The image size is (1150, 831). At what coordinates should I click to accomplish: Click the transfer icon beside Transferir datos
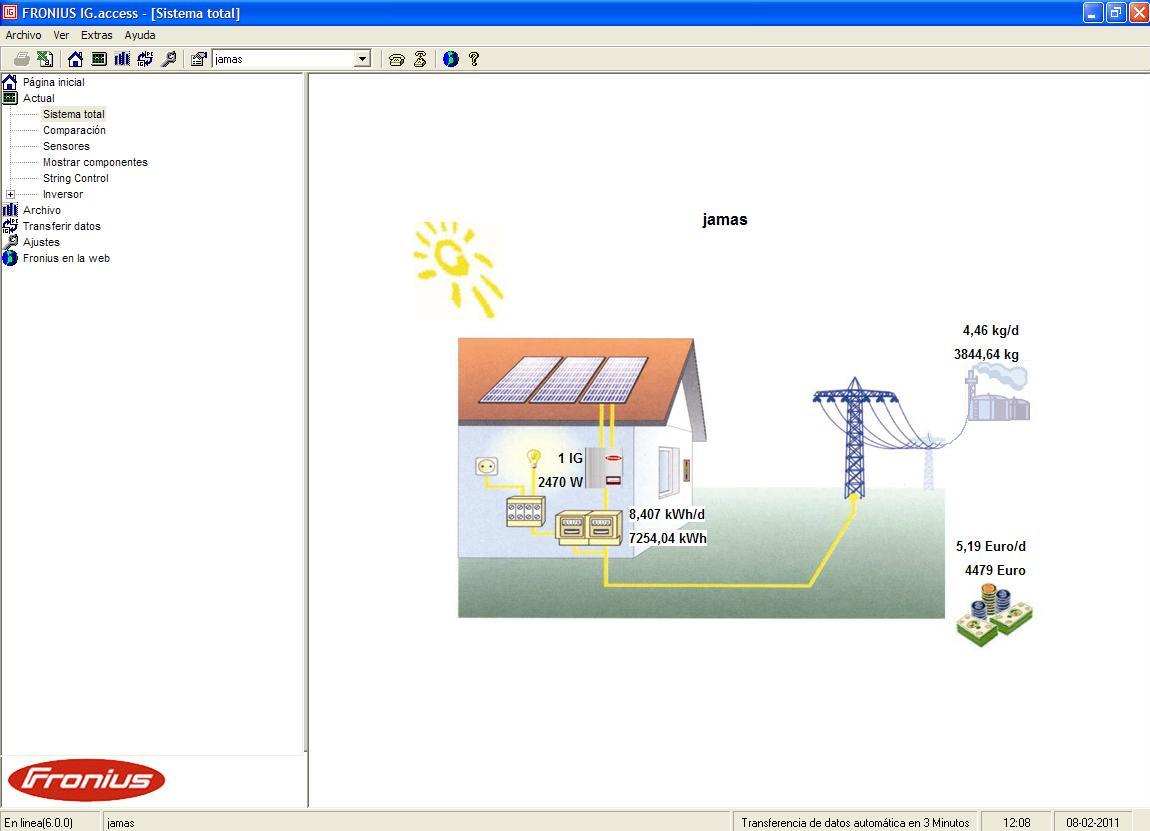(10, 227)
